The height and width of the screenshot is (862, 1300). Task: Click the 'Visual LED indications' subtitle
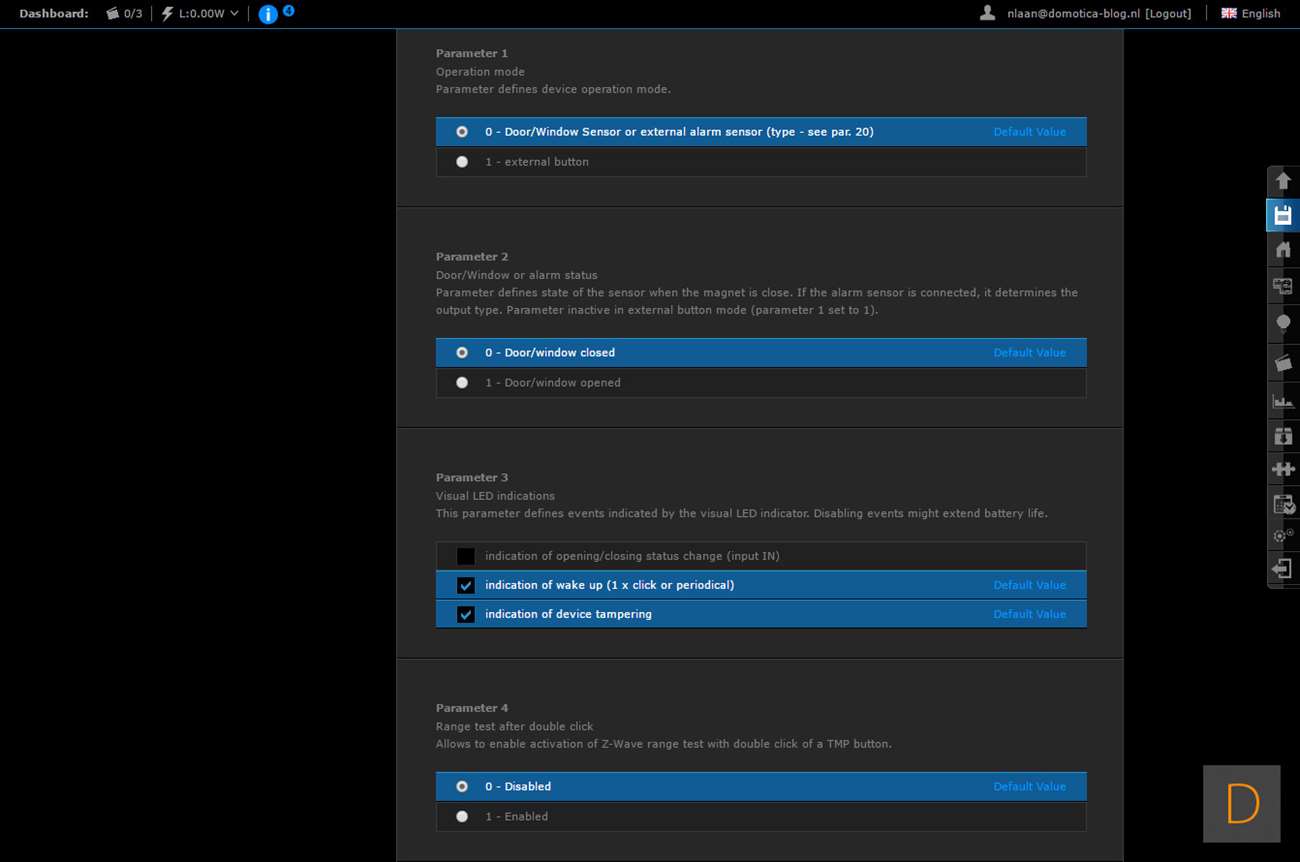495,496
